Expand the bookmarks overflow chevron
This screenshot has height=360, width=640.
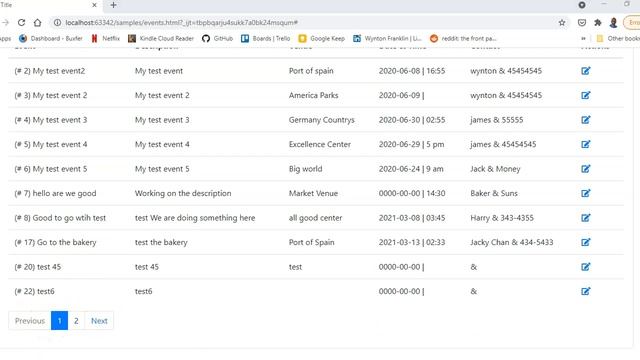click(583, 38)
